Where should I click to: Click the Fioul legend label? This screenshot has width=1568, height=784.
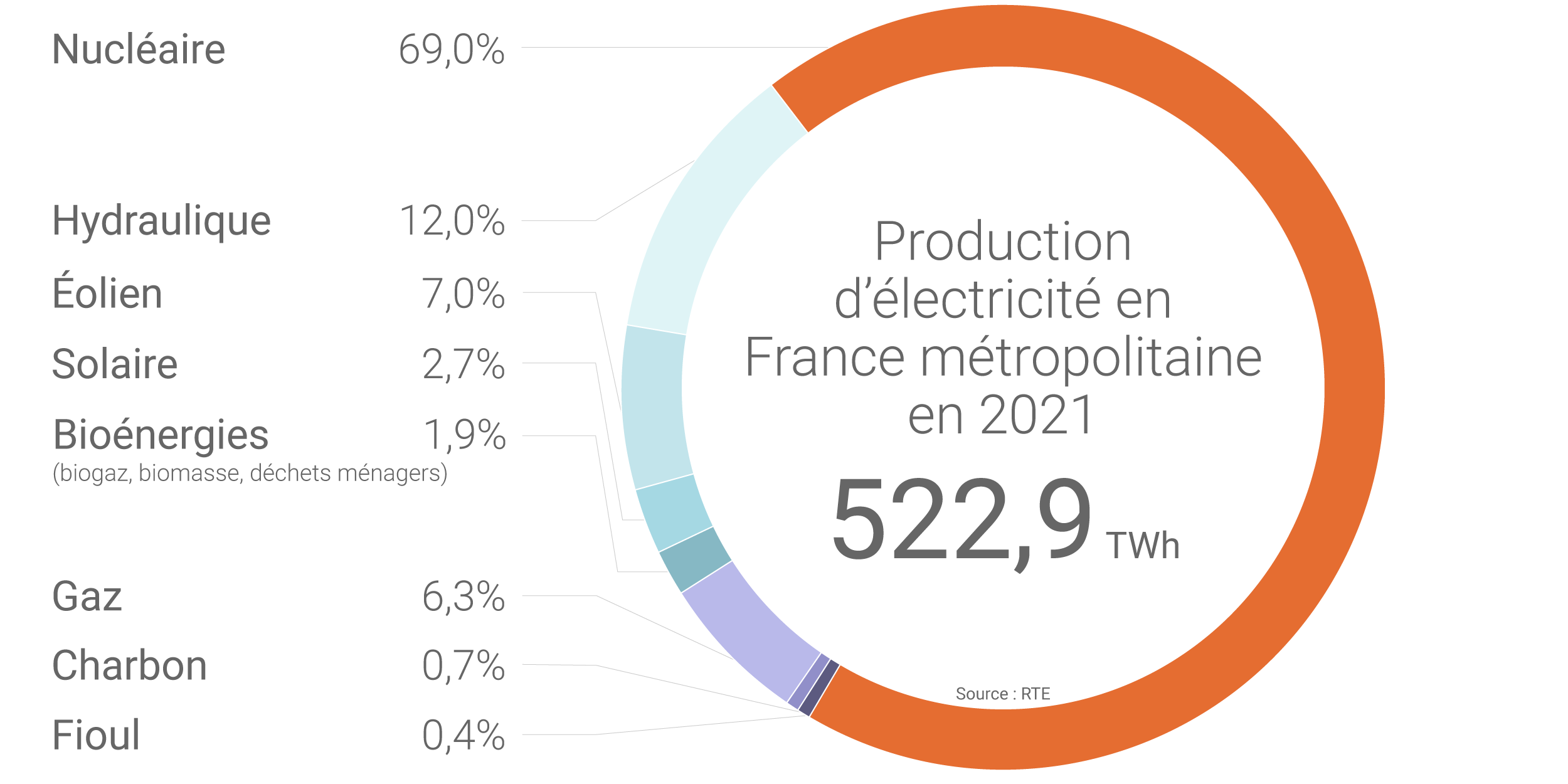[96, 735]
